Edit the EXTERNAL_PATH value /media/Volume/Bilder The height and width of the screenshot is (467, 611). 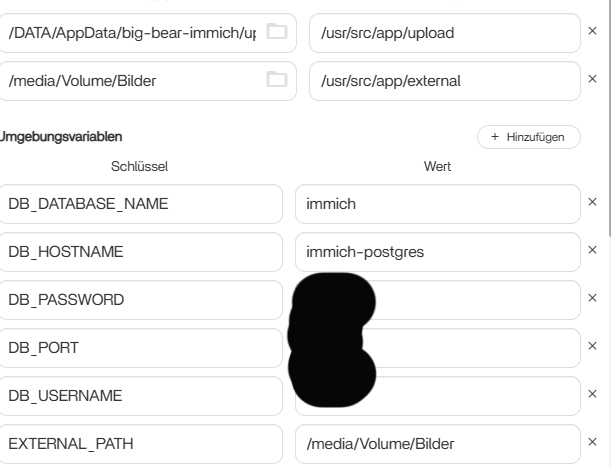click(437, 444)
